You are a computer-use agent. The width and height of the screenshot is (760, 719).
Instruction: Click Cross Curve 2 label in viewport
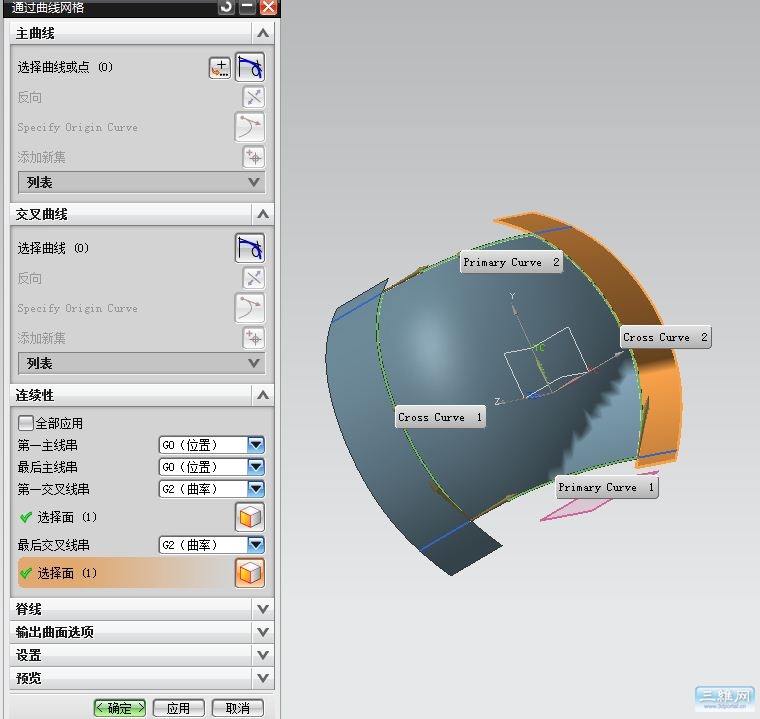[665, 337]
